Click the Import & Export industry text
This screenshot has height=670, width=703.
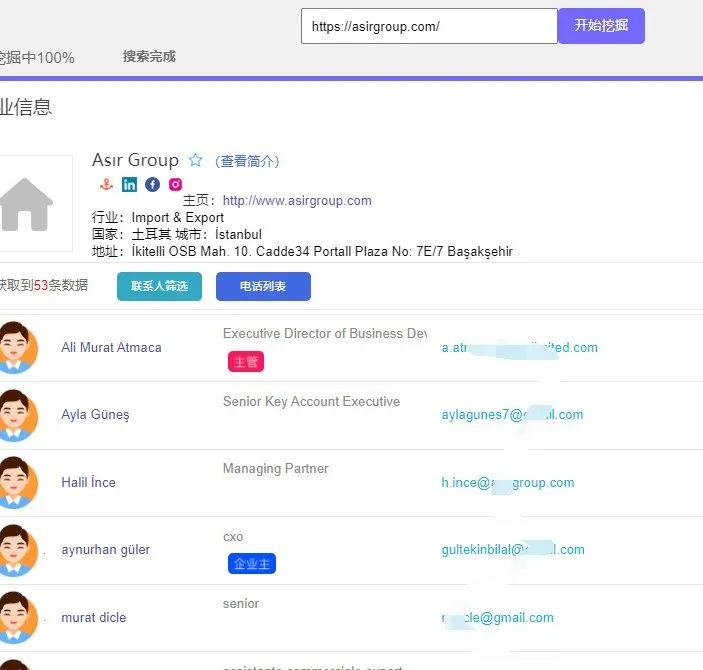pos(178,218)
